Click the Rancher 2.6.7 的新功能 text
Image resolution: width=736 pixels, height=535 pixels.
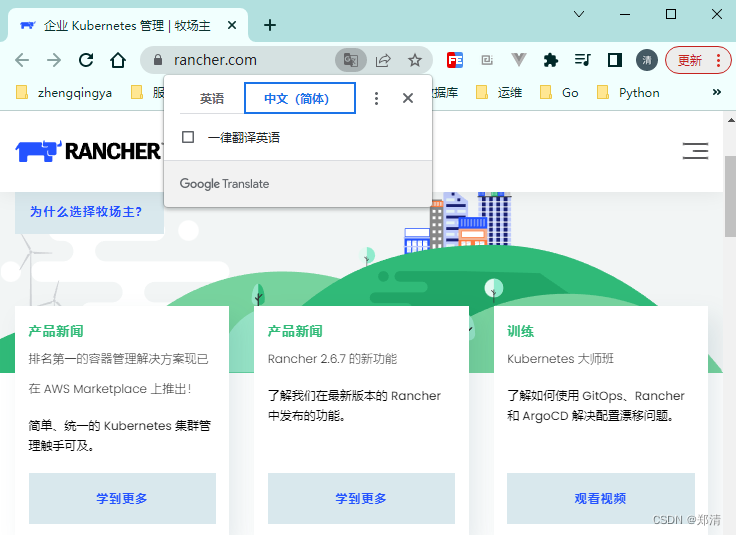[332, 359]
